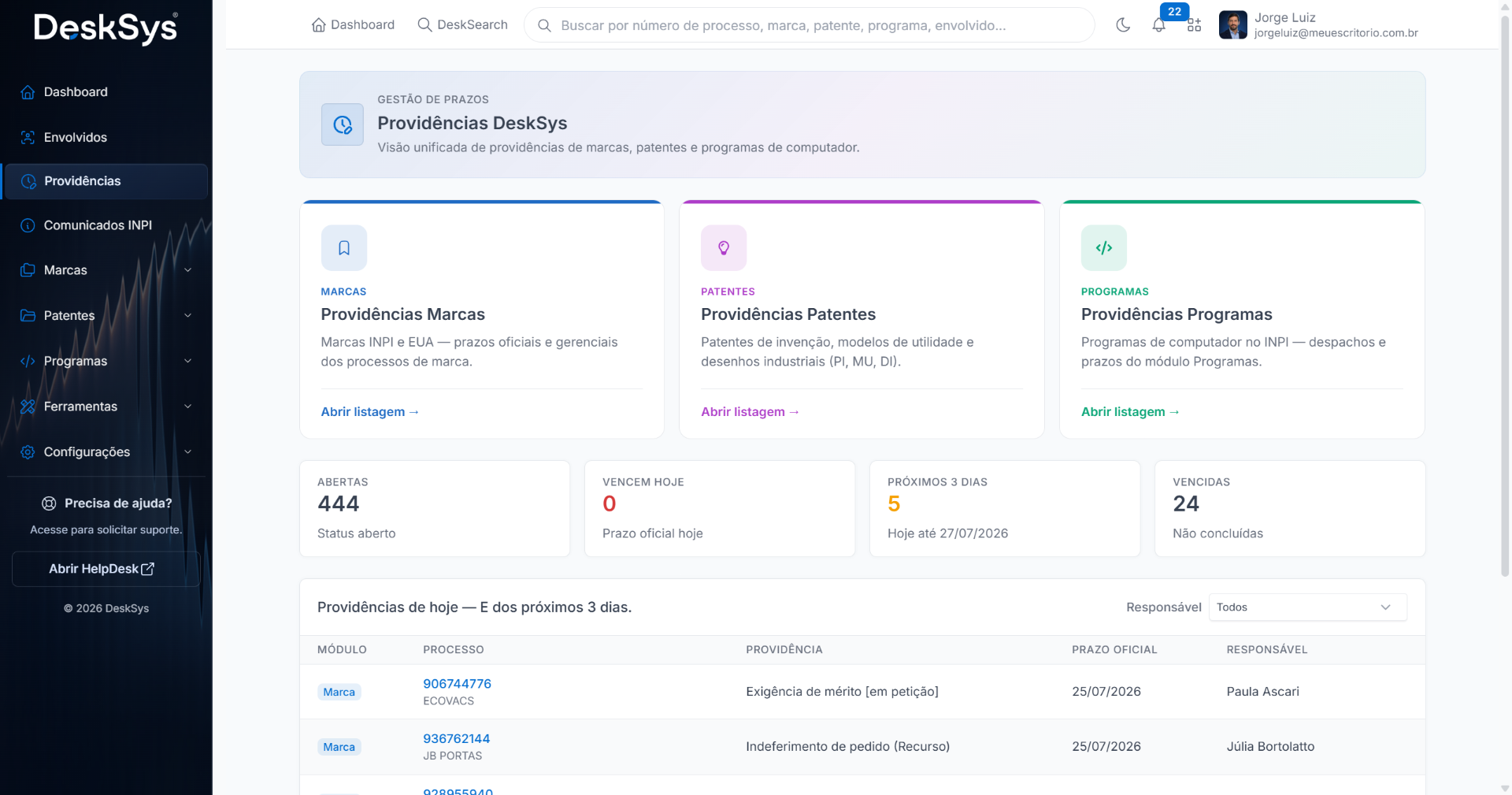
Task: Expand the Marcas sidebar submenu chevron
Action: click(188, 270)
